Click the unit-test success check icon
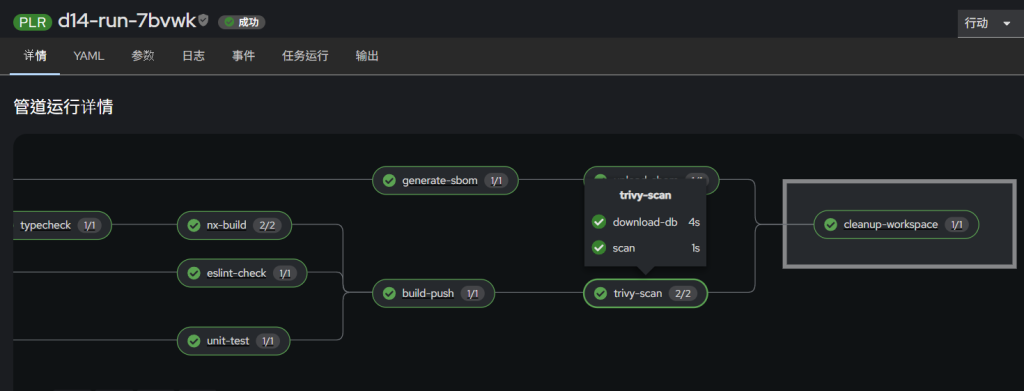The image size is (1024, 391). (194, 341)
